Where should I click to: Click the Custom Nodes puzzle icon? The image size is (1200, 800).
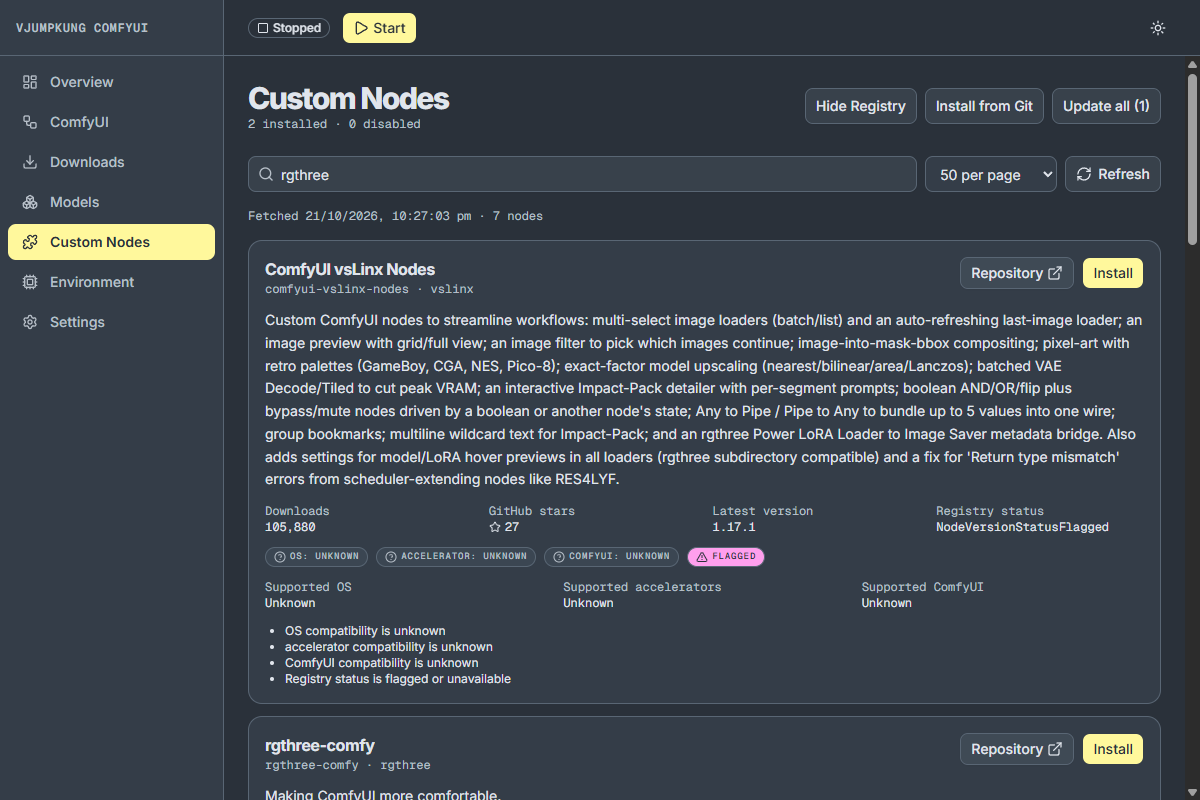click(x=30, y=242)
